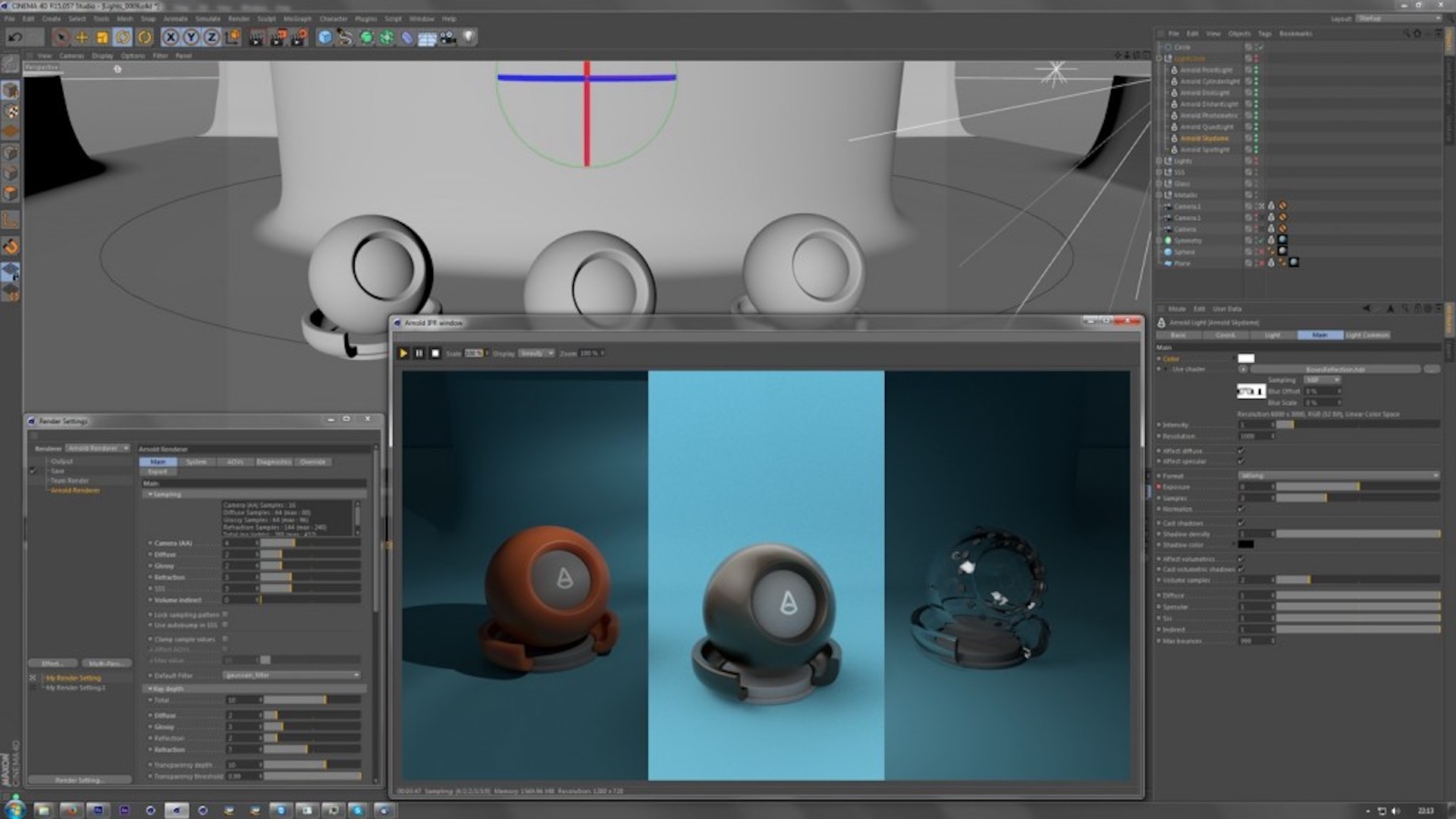The width and height of the screenshot is (1456, 819).
Task: Toggle the Cast volumetric shadows checkbox
Action: pos(1241,570)
